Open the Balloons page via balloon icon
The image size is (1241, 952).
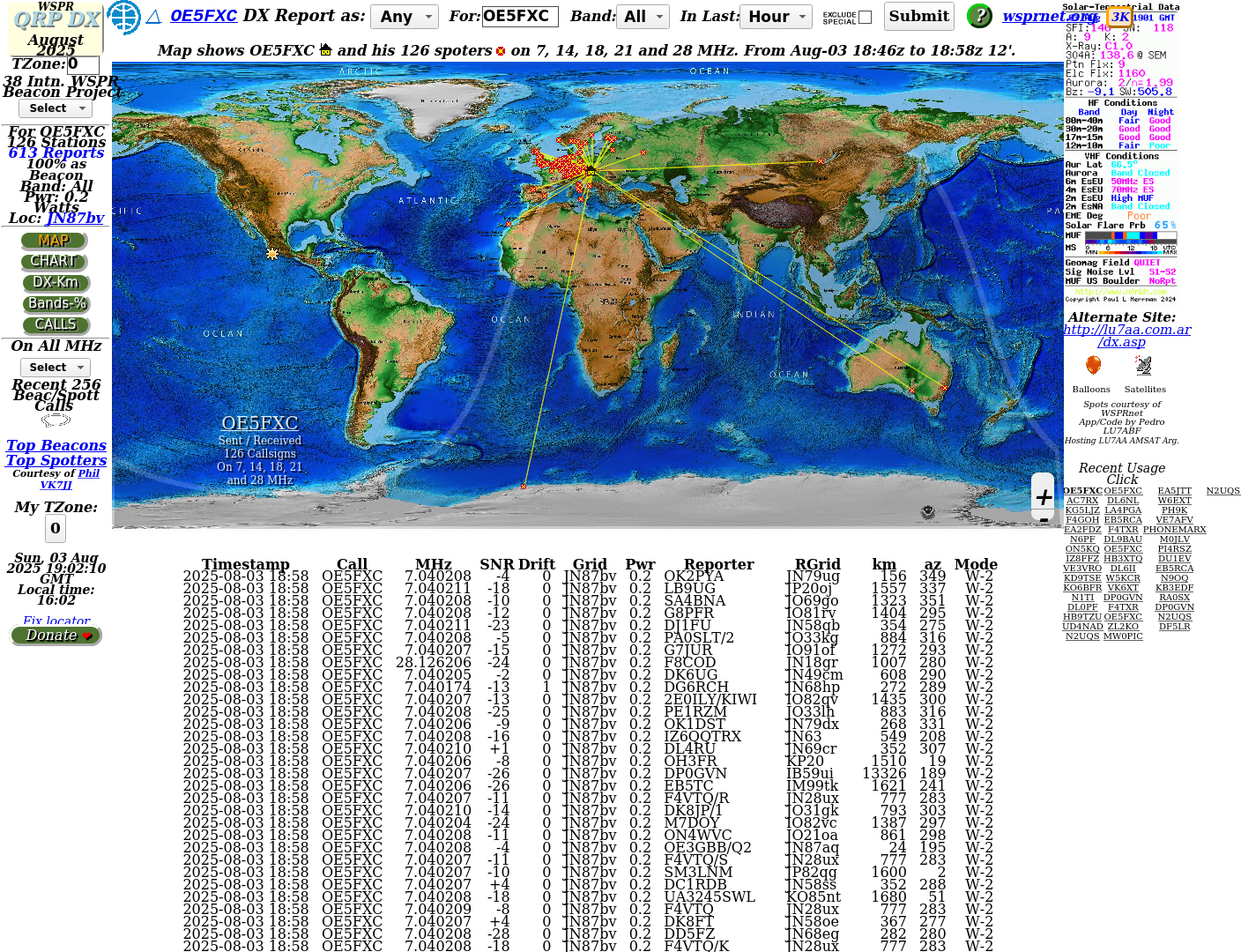click(1093, 366)
